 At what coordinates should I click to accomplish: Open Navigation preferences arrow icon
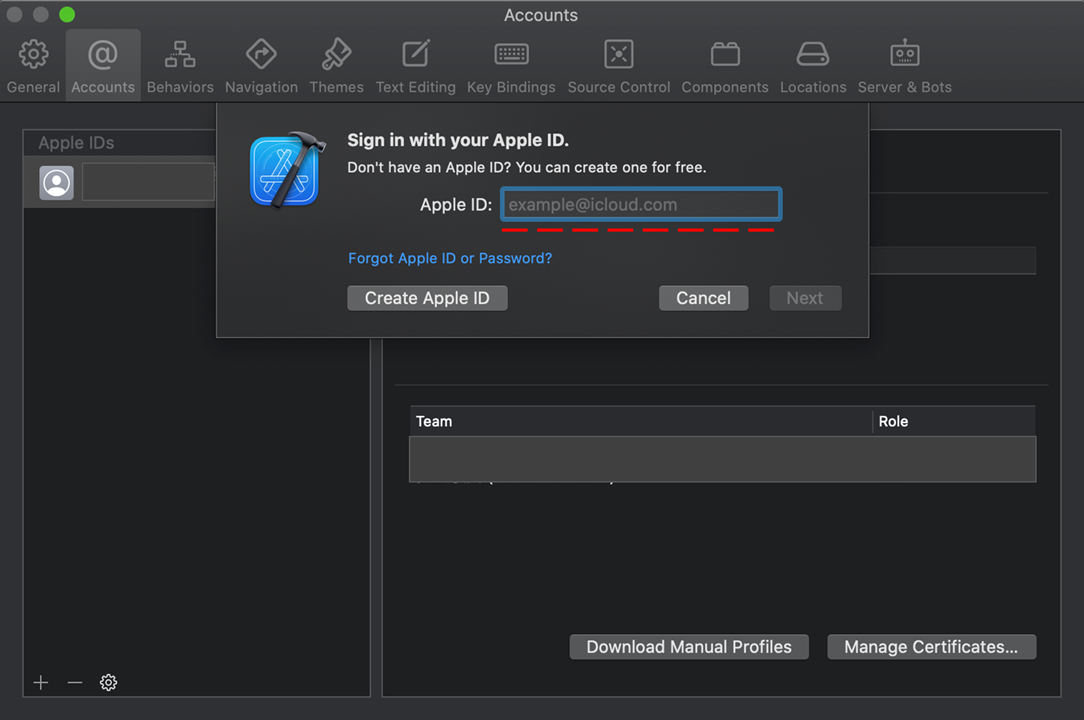pyautogui.click(x=261, y=54)
